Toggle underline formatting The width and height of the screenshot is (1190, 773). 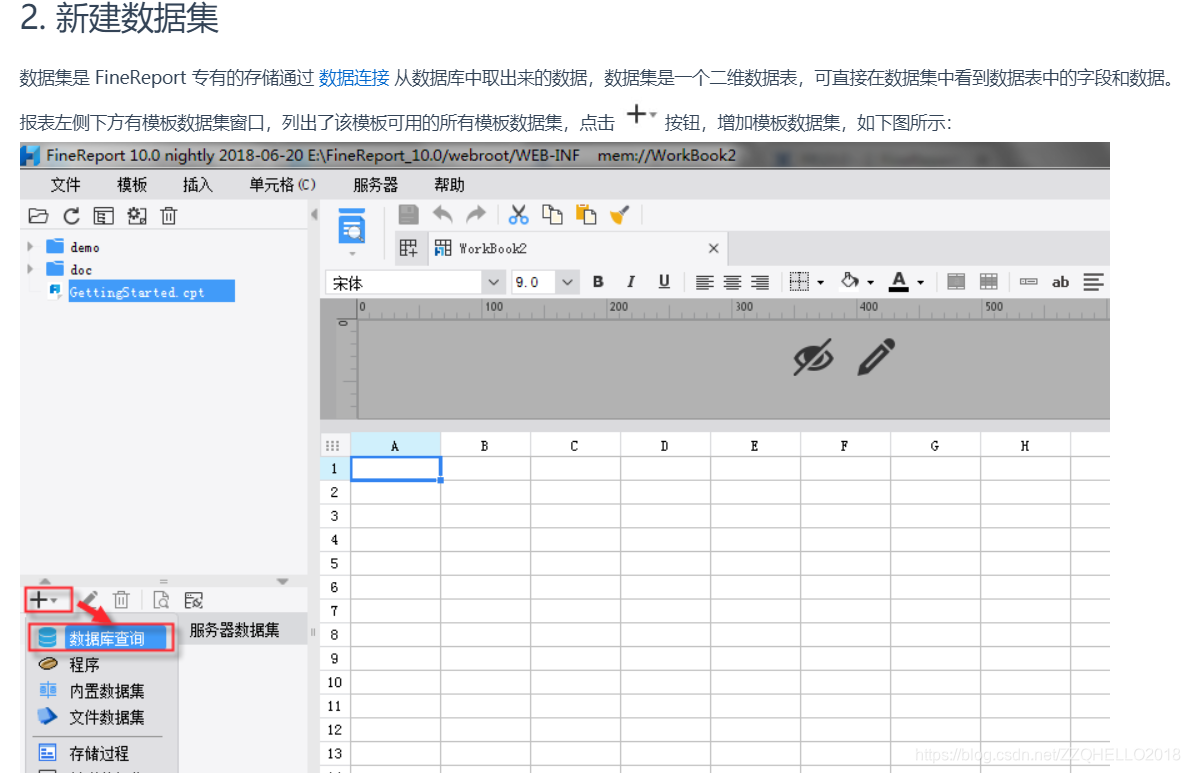point(664,282)
